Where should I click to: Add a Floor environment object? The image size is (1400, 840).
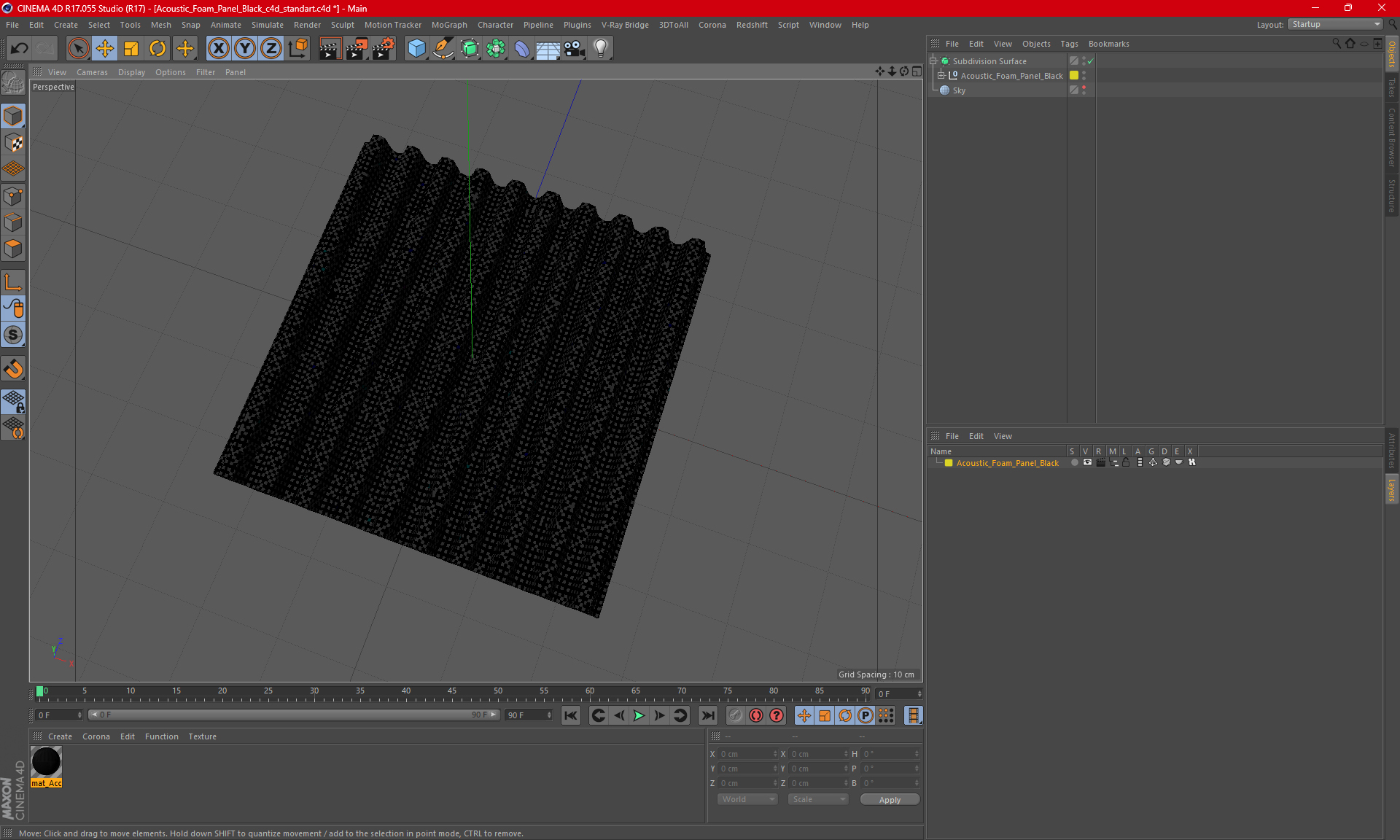pyautogui.click(x=548, y=49)
